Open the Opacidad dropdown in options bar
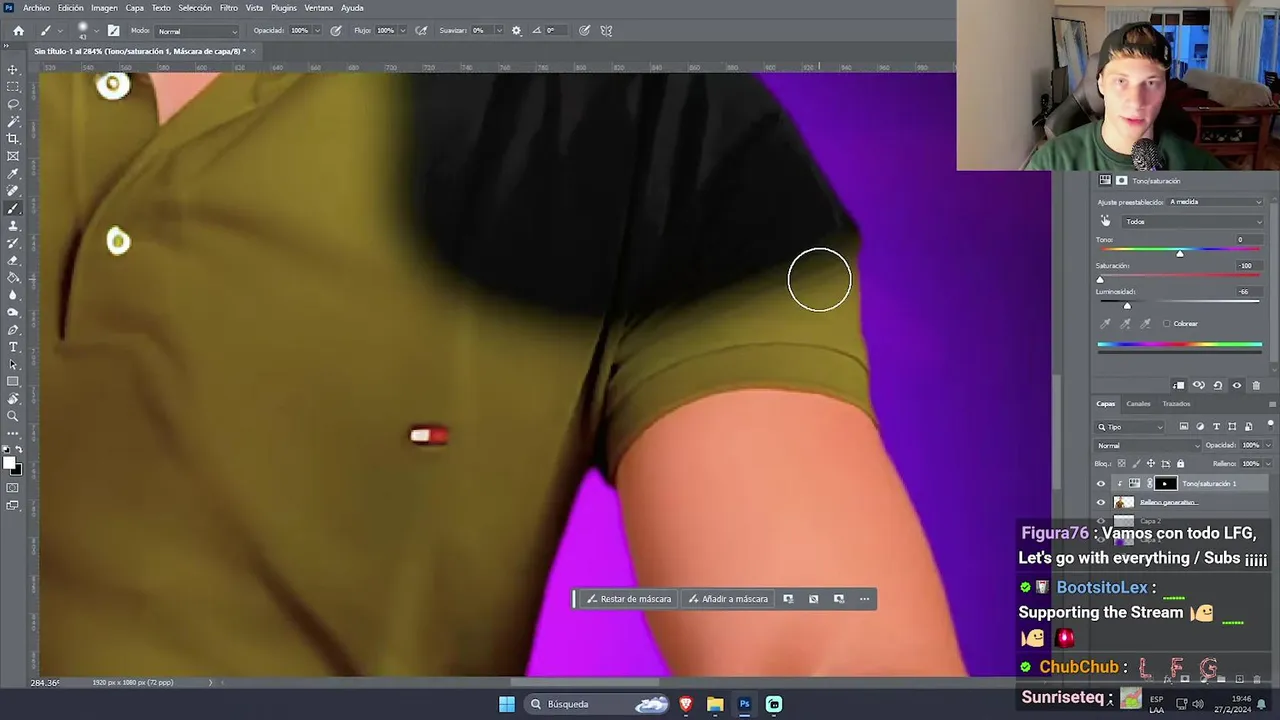The height and width of the screenshot is (720, 1280). tap(318, 31)
